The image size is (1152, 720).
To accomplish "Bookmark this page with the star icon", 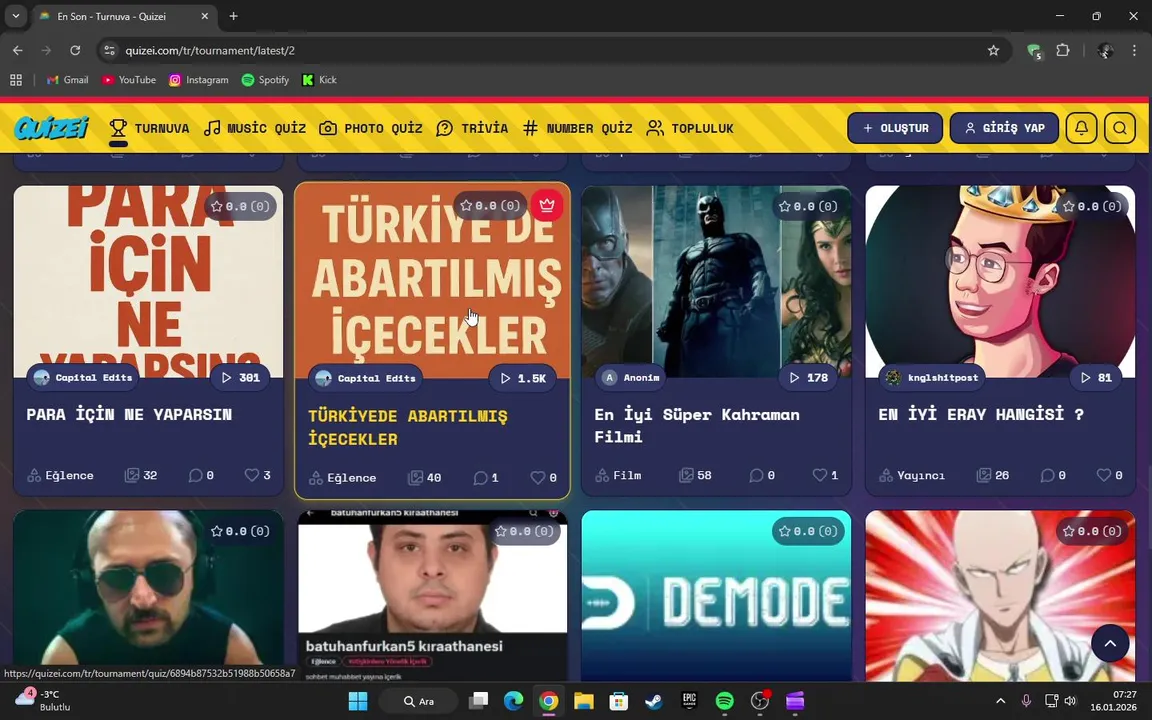I will [993, 51].
